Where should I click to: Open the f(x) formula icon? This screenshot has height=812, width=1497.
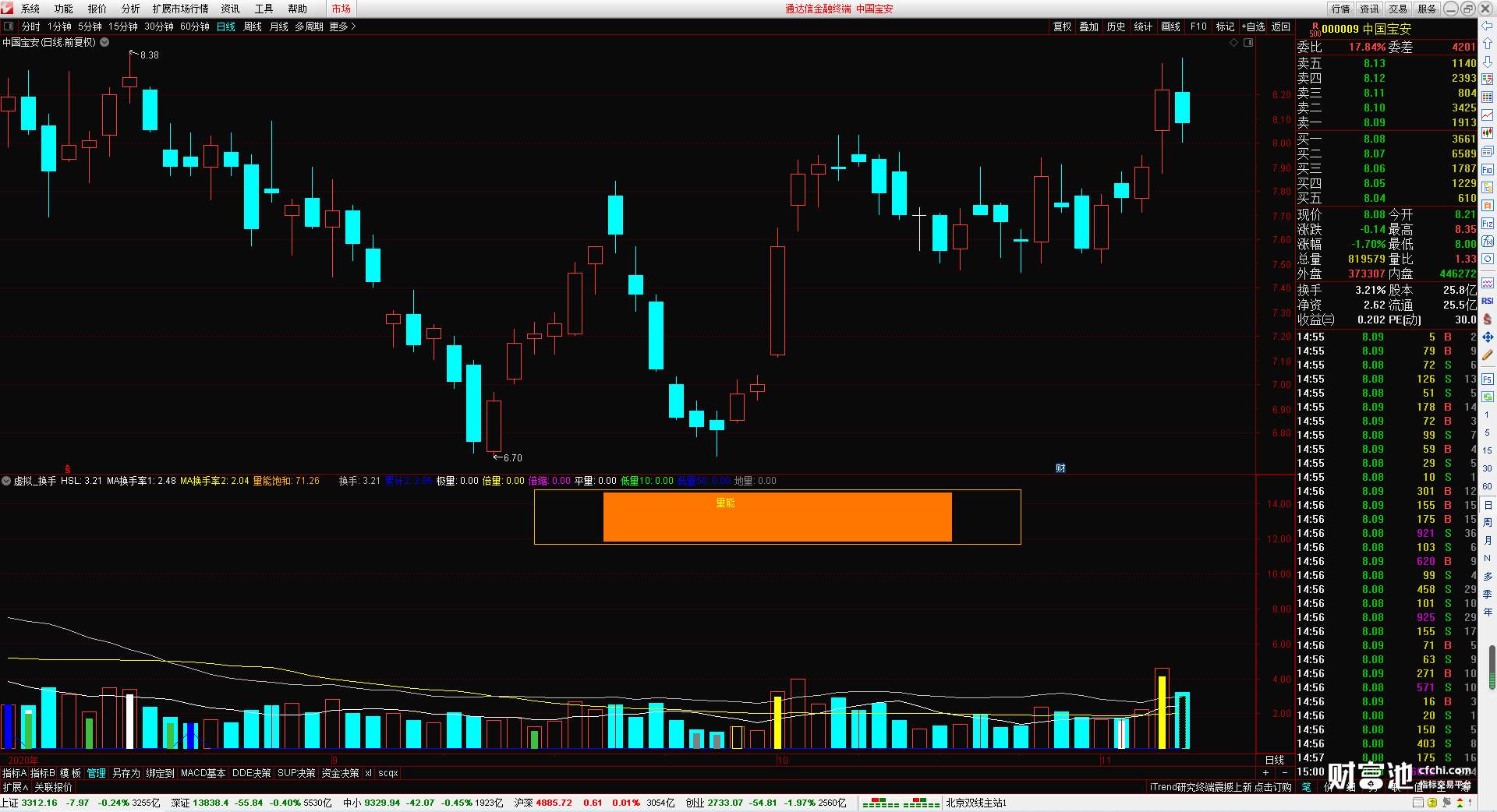coord(1488,242)
